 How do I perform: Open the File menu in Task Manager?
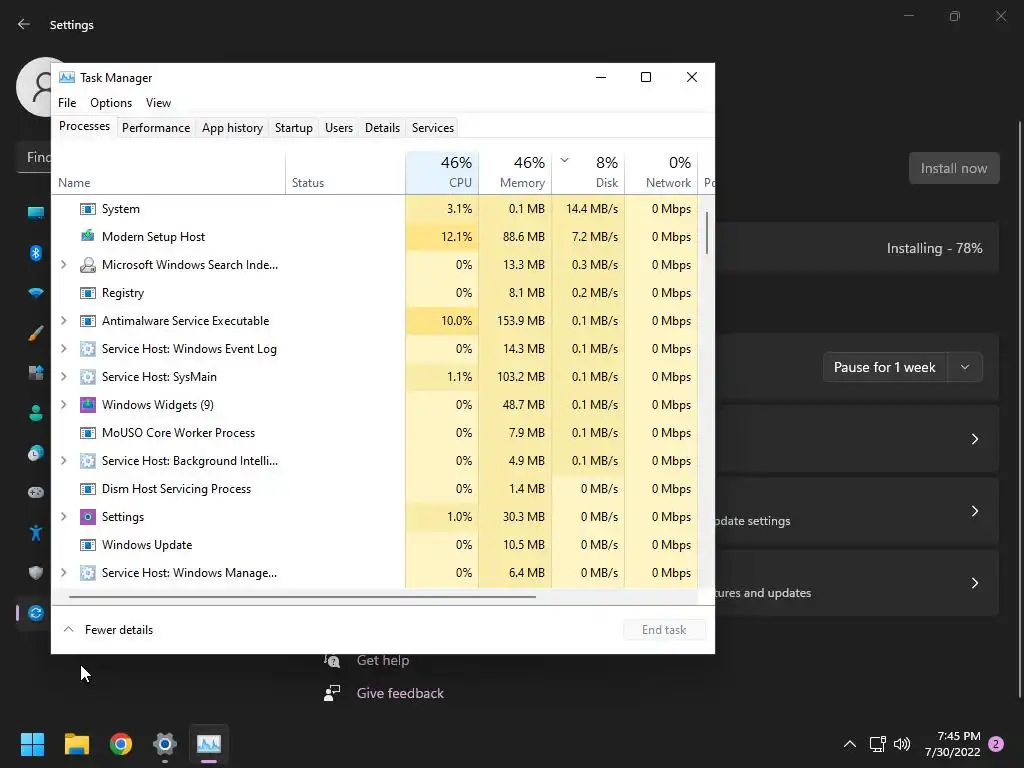[x=67, y=103]
